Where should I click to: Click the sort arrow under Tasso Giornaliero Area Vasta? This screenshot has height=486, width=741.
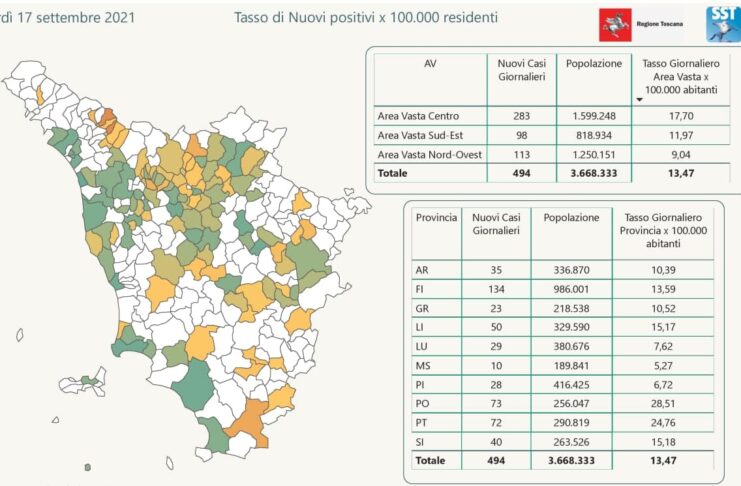point(639,100)
